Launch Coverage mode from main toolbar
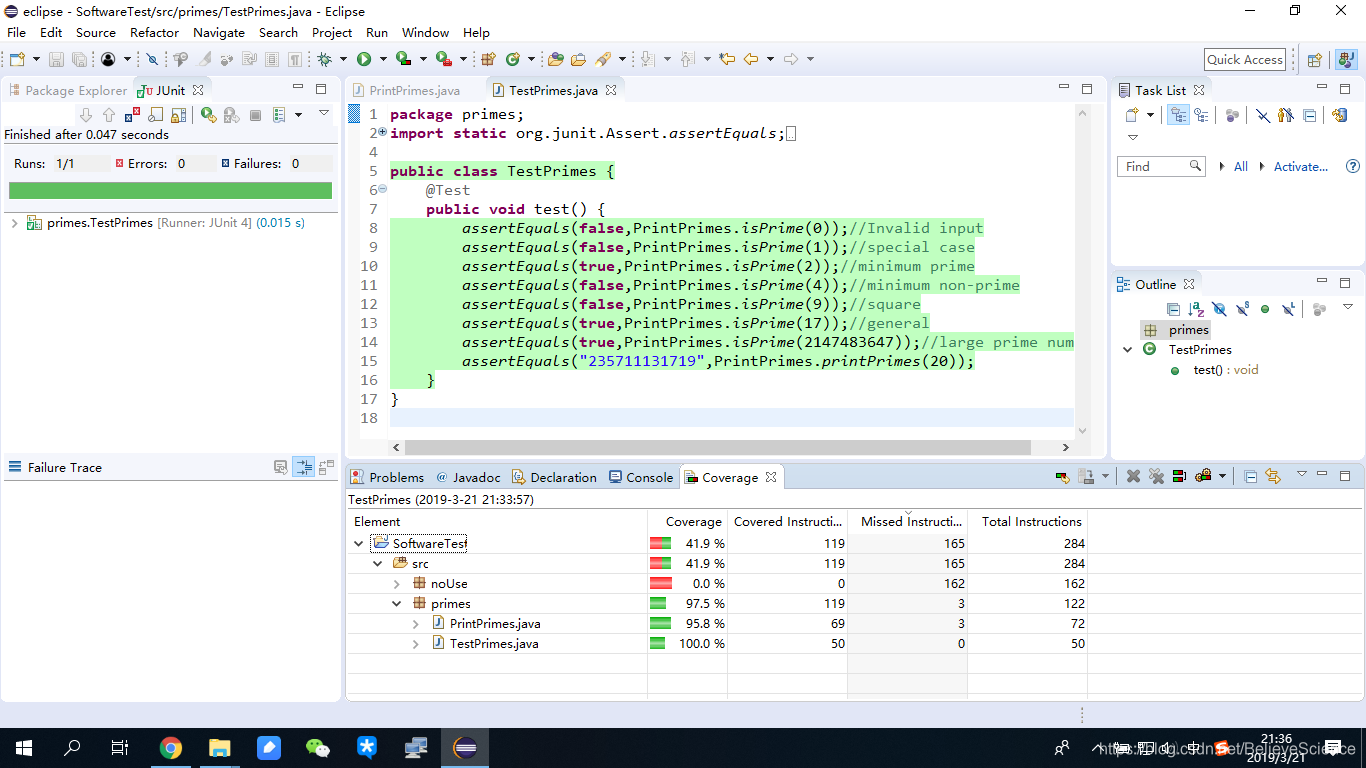Screen dimensions: 1366x768 pos(403,59)
